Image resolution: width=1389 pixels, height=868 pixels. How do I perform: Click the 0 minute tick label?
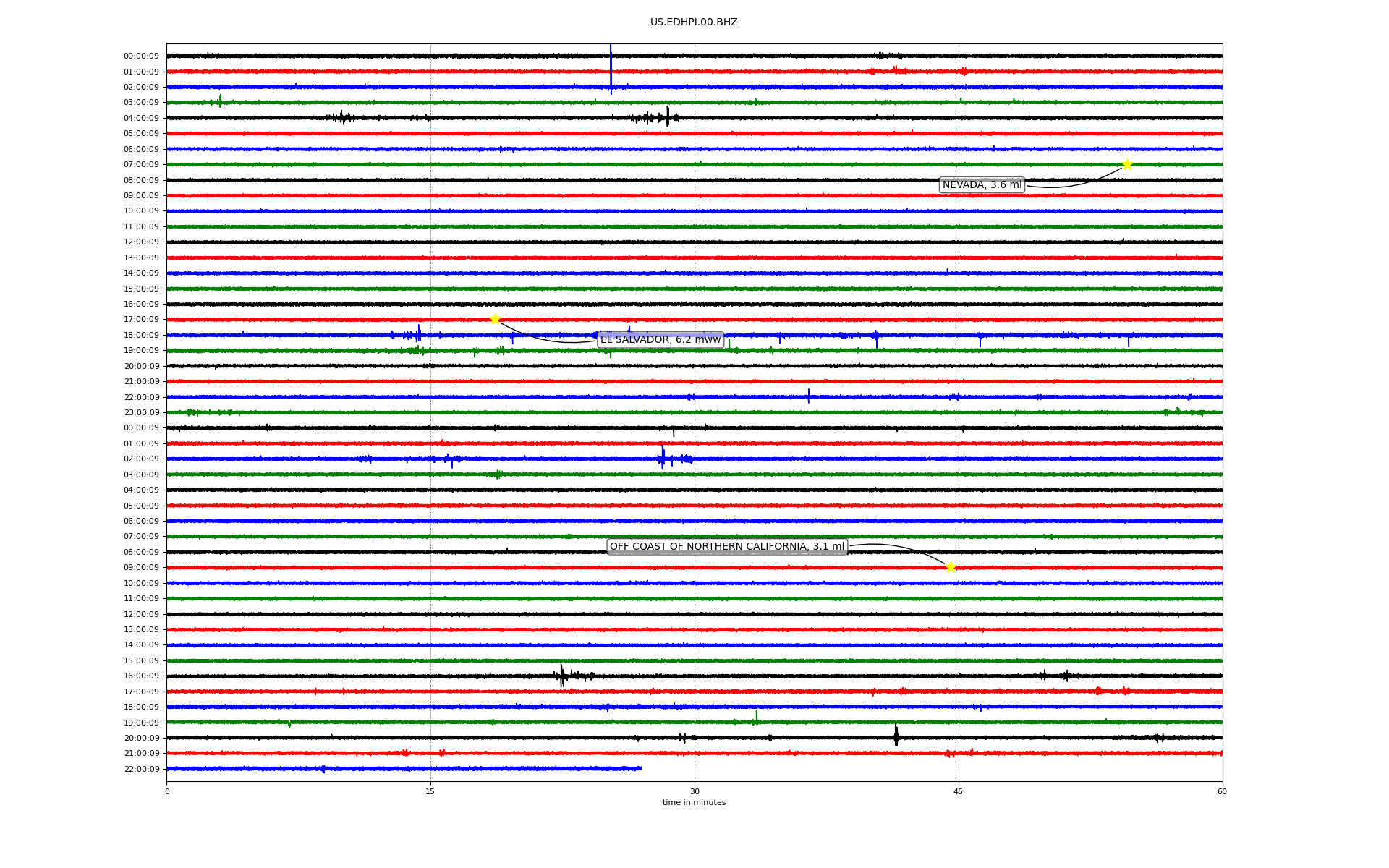(x=167, y=791)
